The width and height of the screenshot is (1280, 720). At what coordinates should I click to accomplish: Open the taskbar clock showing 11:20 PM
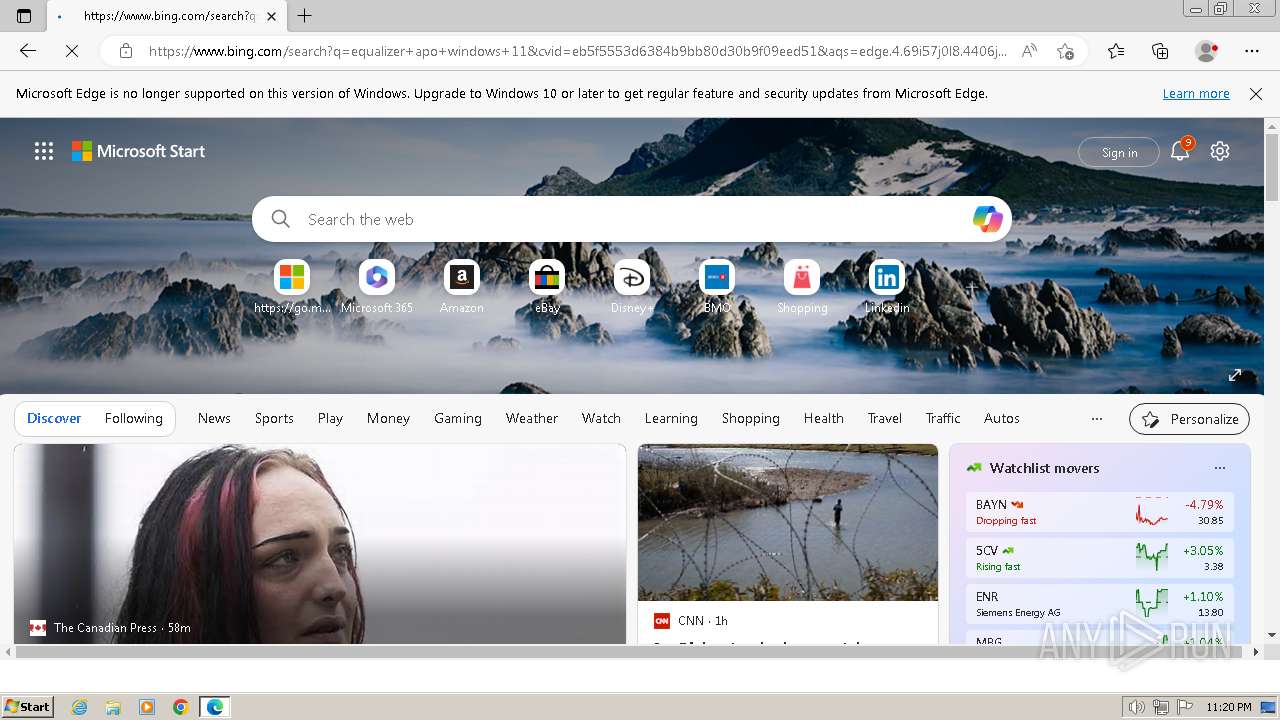[1229, 707]
